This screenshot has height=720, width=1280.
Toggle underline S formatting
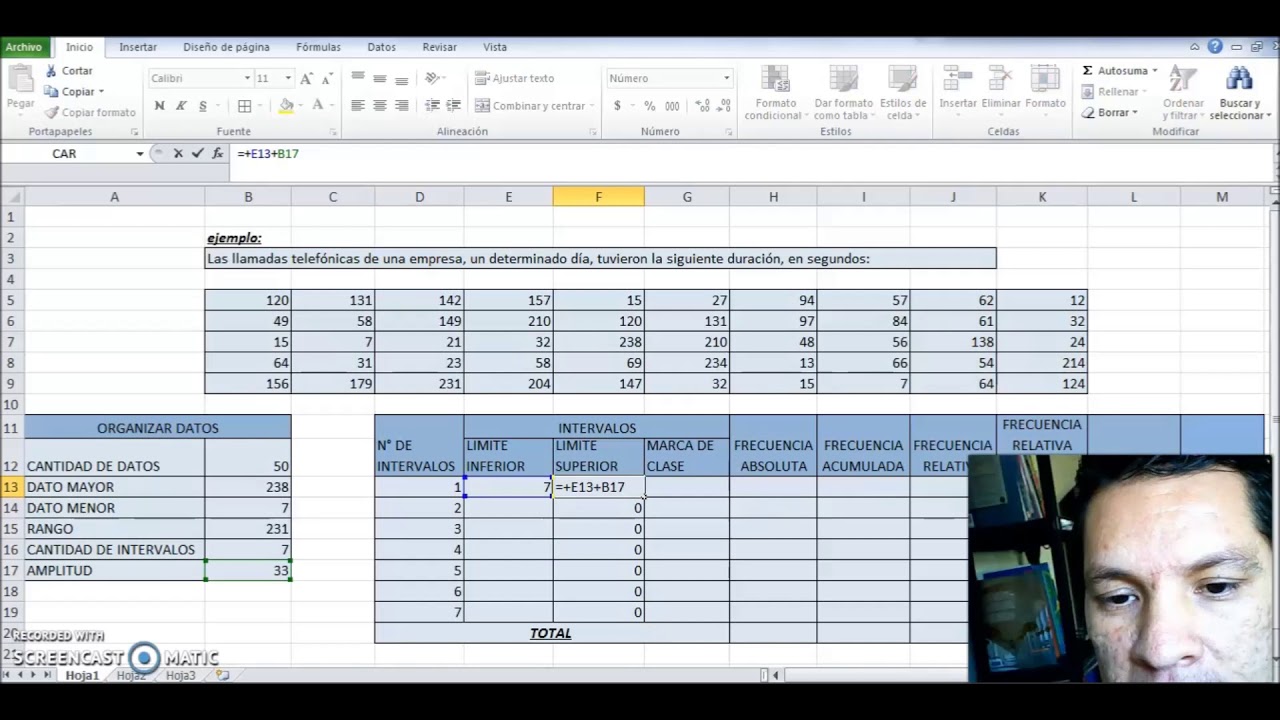203,106
